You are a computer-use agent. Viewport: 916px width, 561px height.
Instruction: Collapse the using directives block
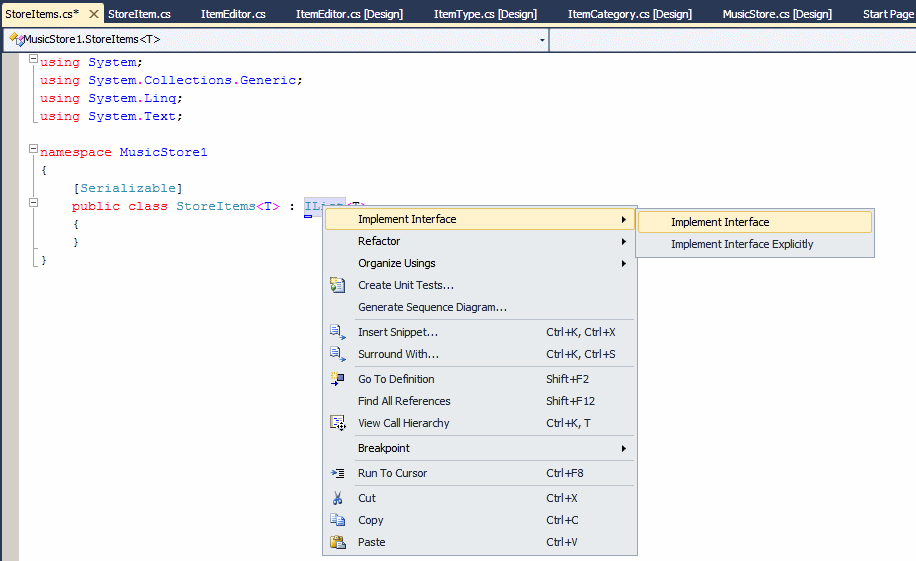pyautogui.click(x=33, y=59)
